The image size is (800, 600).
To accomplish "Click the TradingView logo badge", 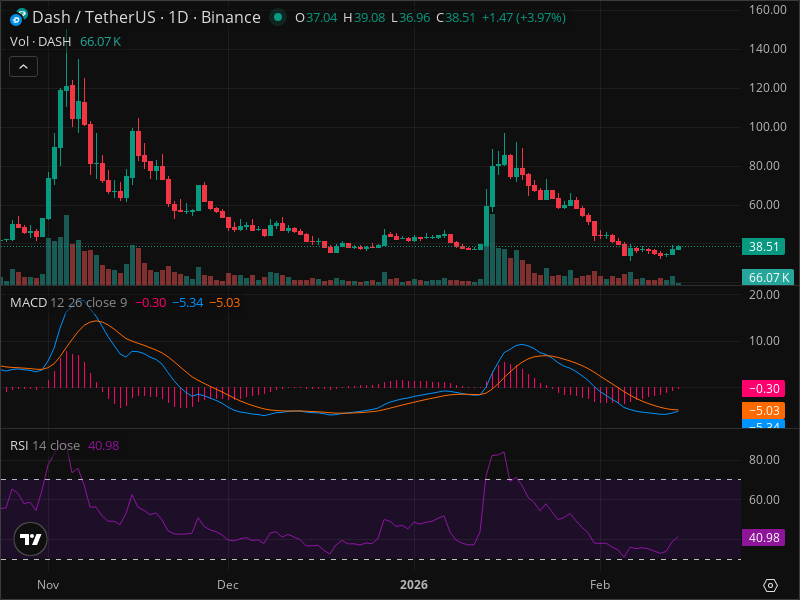I will (31, 539).
